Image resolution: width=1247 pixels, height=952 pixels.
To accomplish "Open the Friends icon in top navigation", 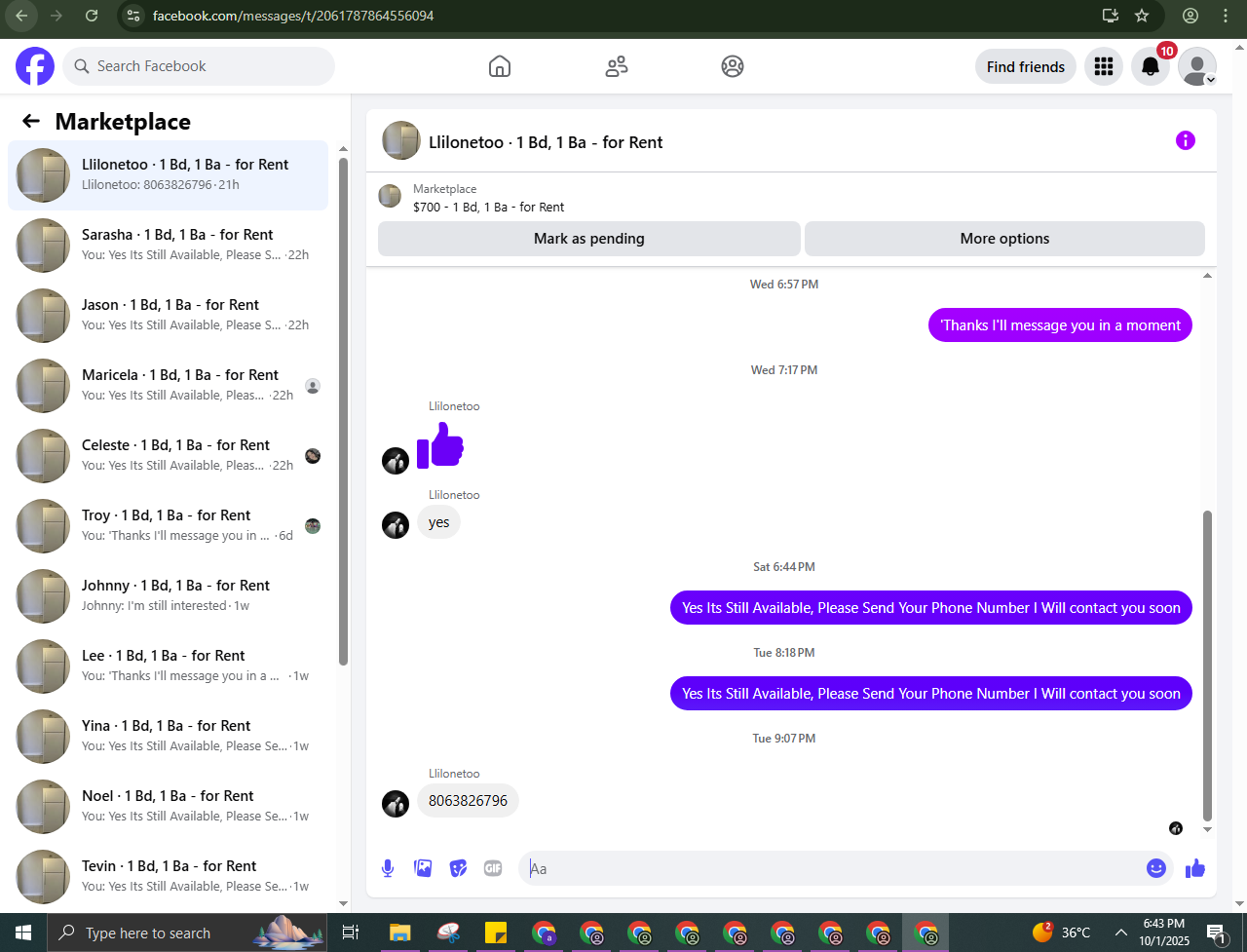I will (616, 66).
